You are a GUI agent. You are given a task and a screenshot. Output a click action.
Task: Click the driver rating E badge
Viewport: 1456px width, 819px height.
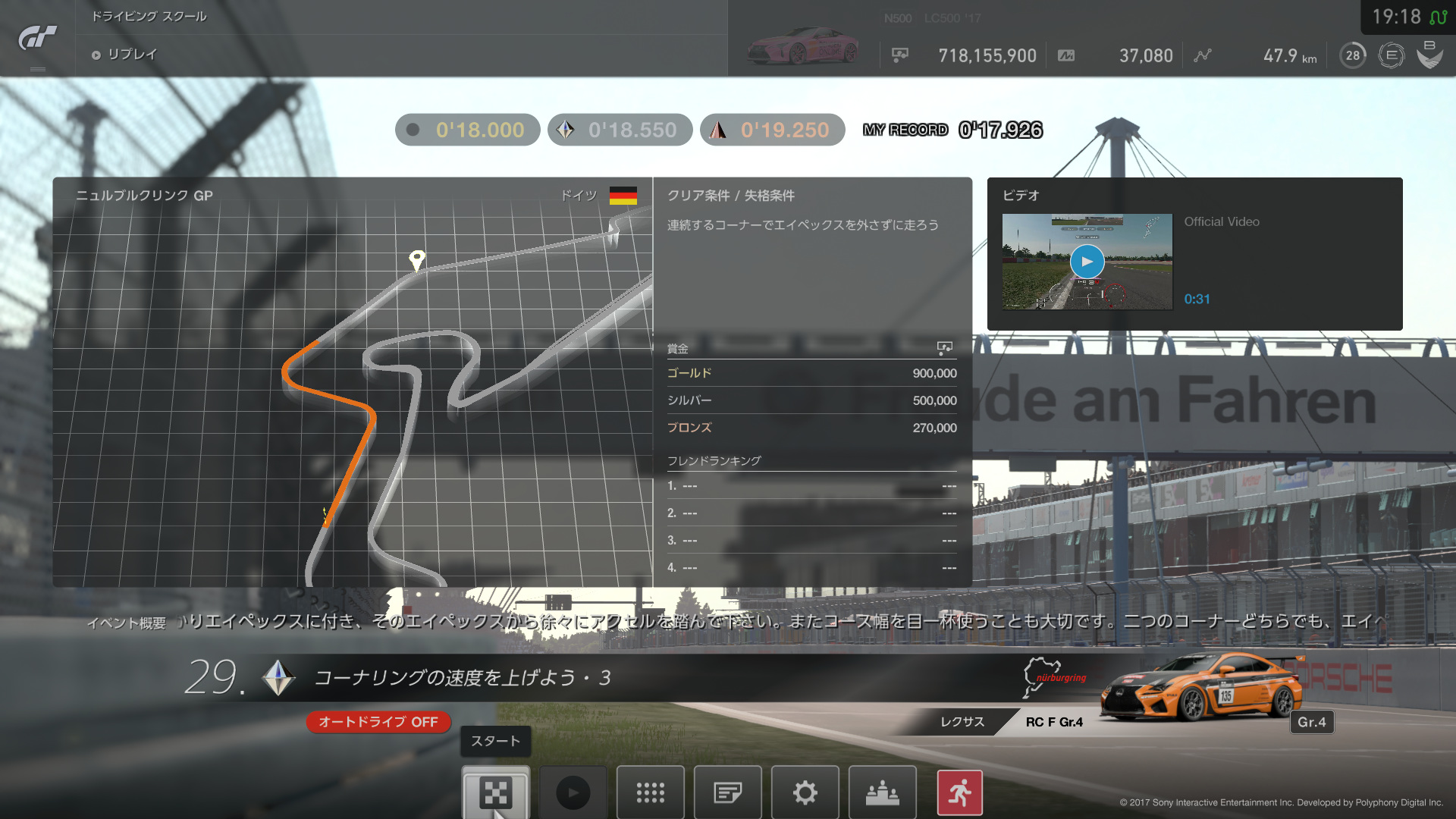1392,55
